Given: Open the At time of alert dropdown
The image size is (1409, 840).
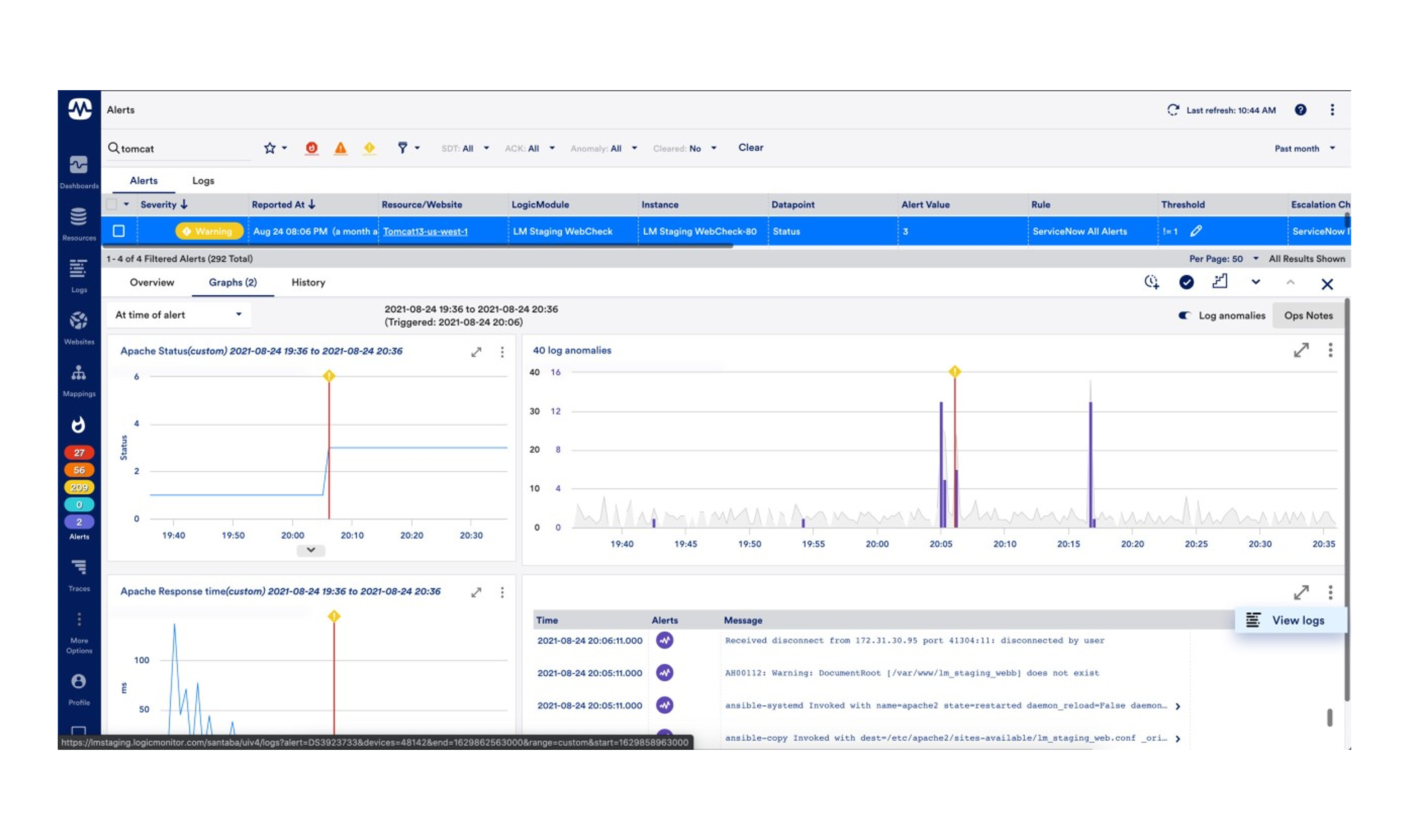Looking at the screenshot, I should tap(178, 315).
